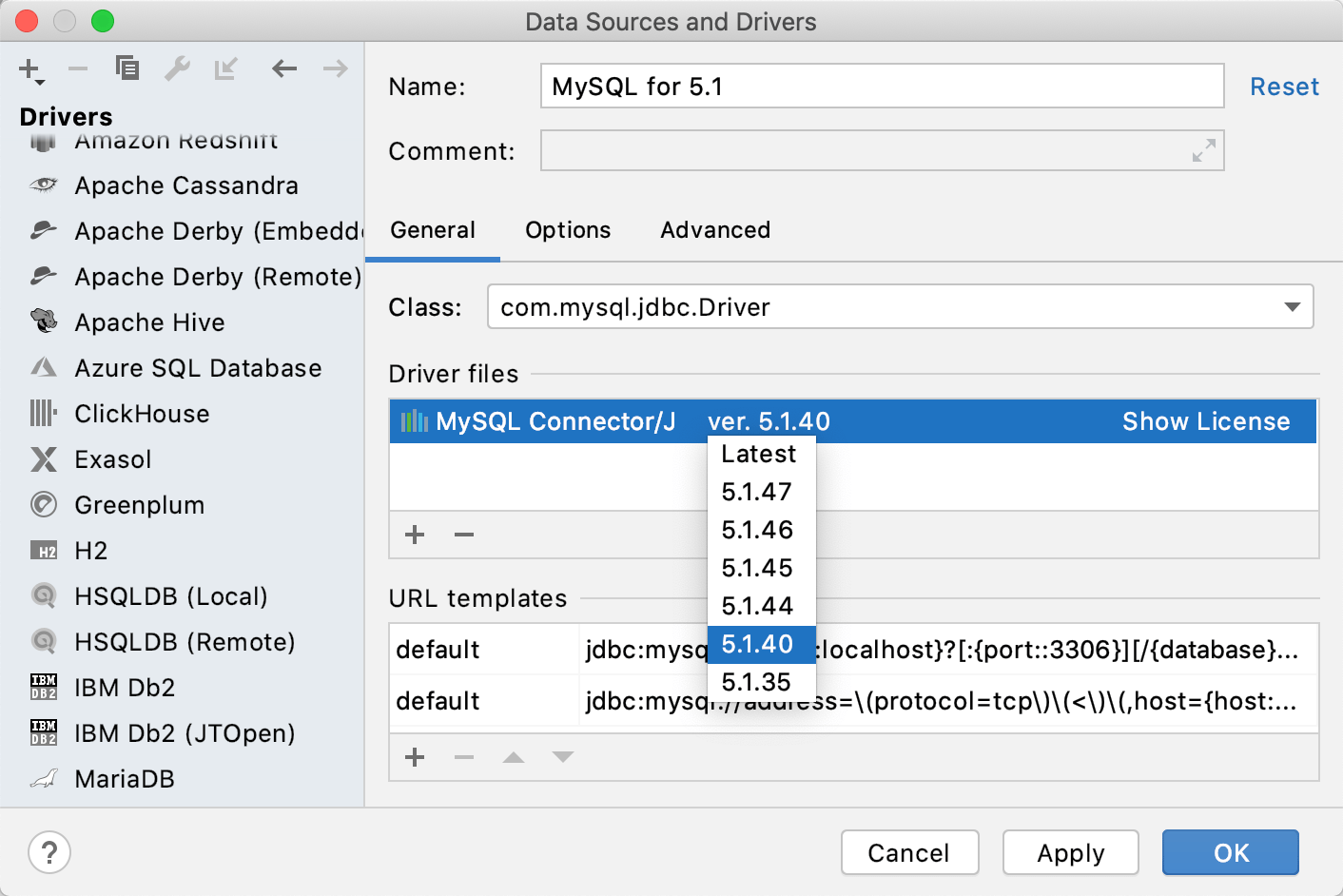This screenshot has height=896, width=1343.
Task: Add a new driver with the plus icon
Action: tap(27, 68)
